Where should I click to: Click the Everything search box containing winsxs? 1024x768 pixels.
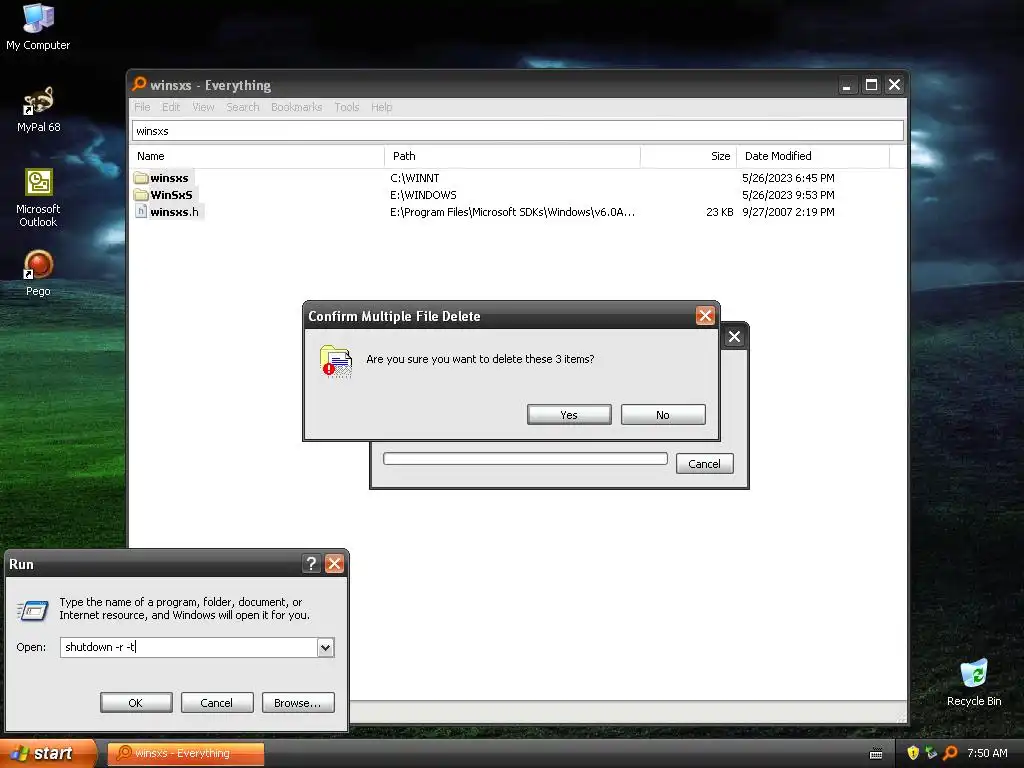(517, 131)
